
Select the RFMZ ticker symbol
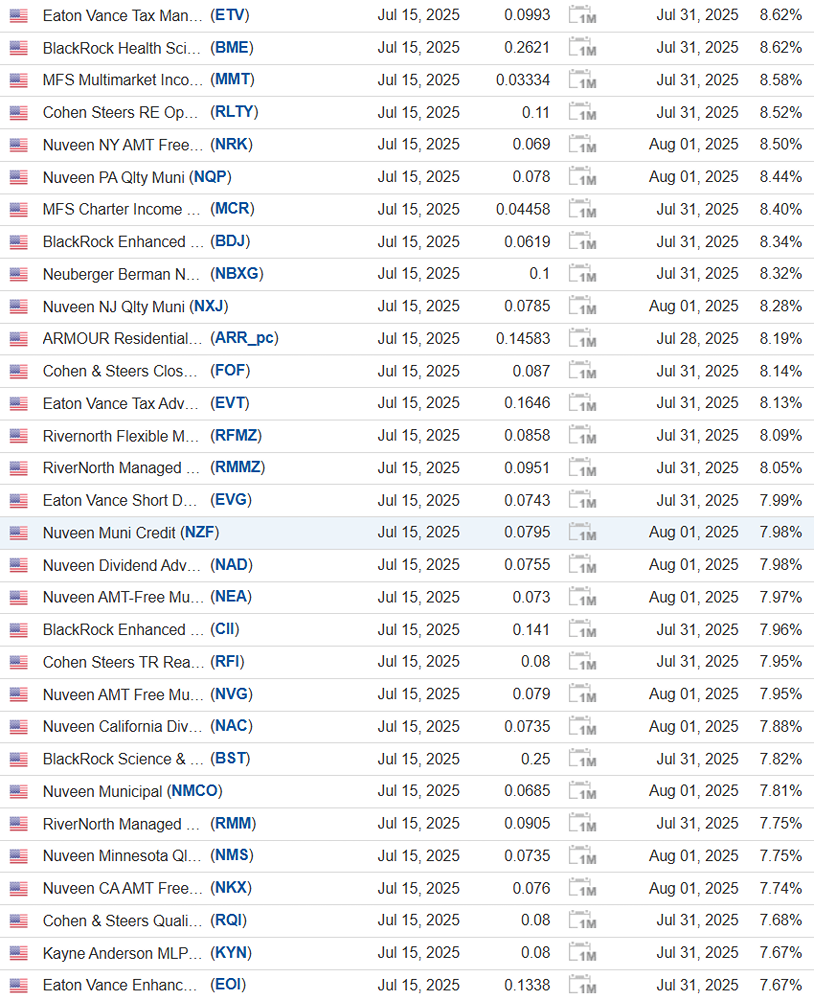[237, 436]
